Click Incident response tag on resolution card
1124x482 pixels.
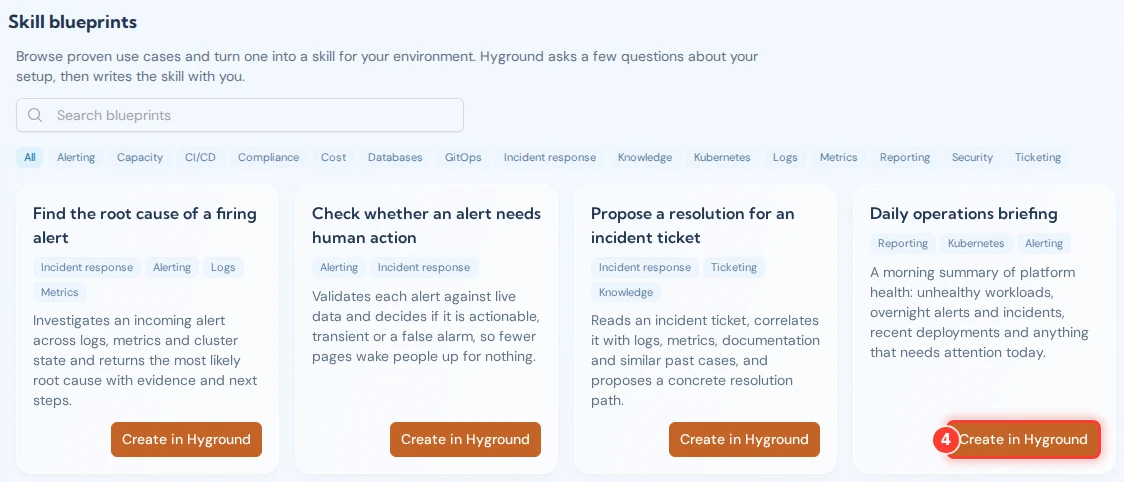pyautogui.click(x=644, y=268)
